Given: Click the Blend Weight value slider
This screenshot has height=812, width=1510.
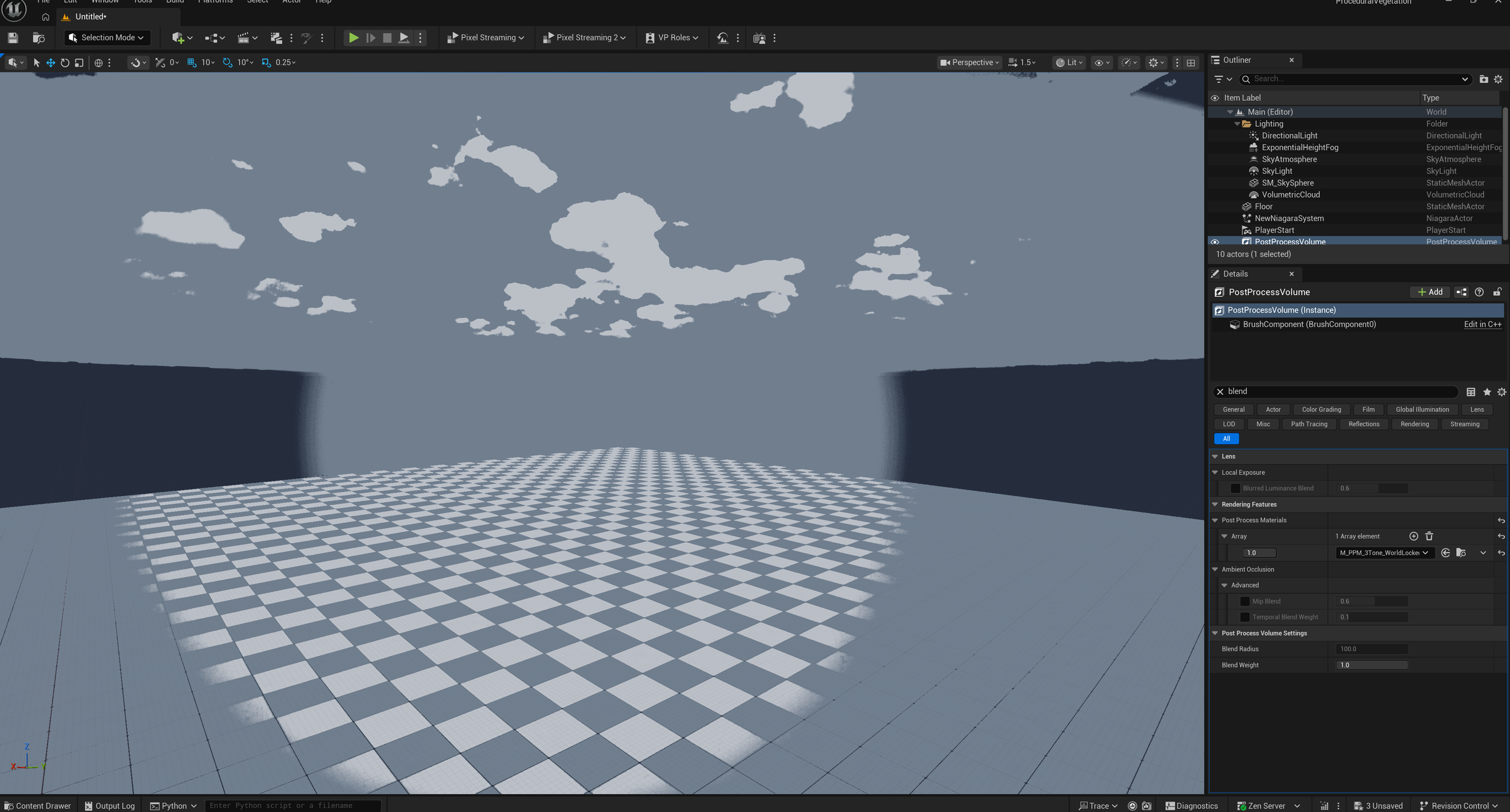Looking at the screenshot, I should (1372, 665).
